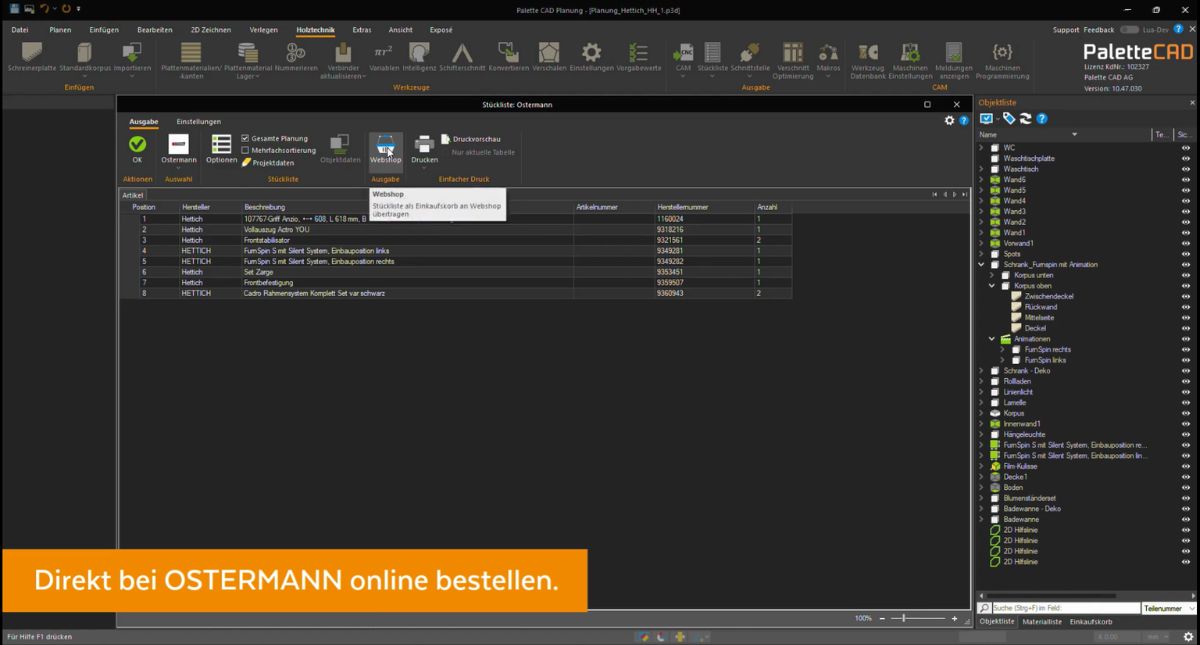
Task: Click the Druckvorschau button
Action: pos(472,140)
